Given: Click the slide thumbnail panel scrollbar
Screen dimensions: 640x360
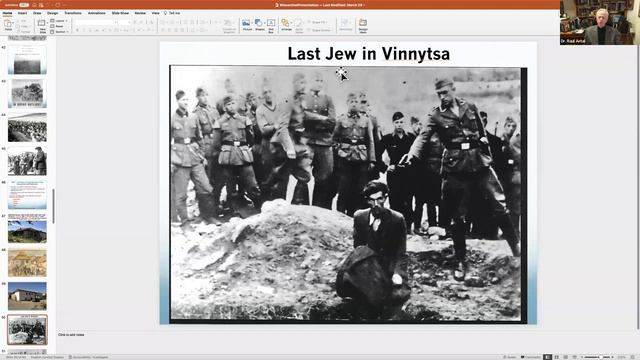Looking at the screenshot, I should (53, 206).
